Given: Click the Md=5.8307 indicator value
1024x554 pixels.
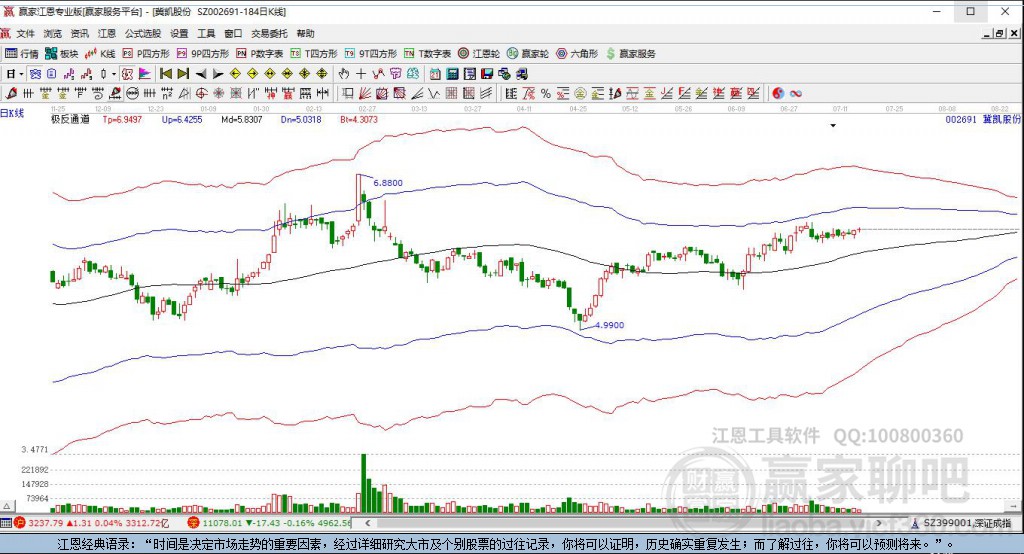Looking at the screenshot, I should (242, 120).
